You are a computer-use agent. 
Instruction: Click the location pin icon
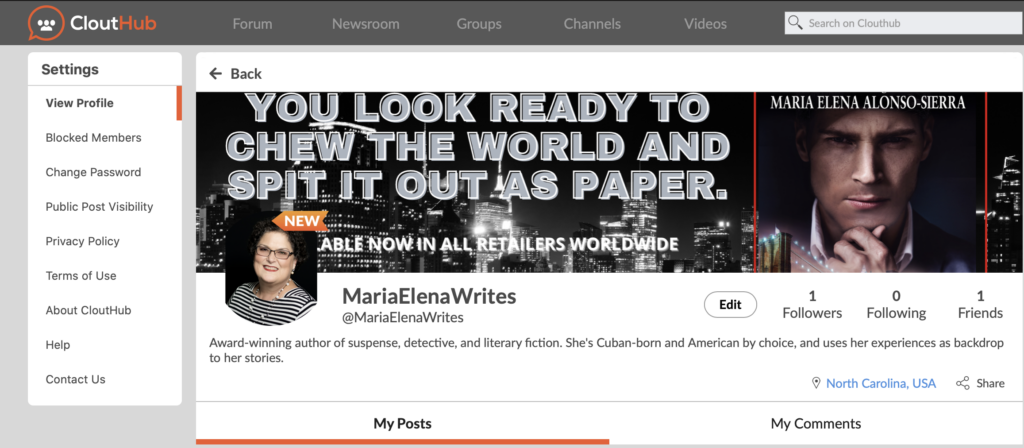pyautogui.click(x=816, y=383)
